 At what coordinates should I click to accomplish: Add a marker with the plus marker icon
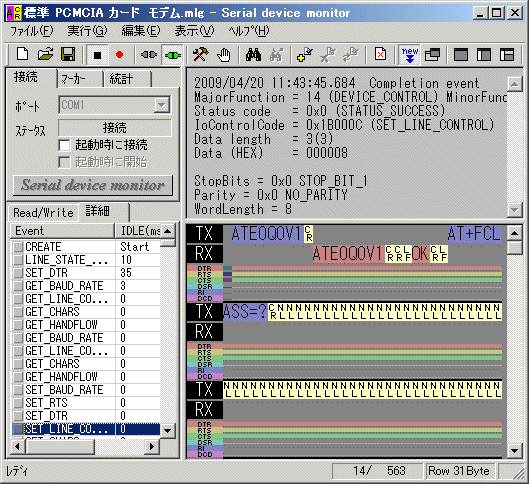(305, 55)
